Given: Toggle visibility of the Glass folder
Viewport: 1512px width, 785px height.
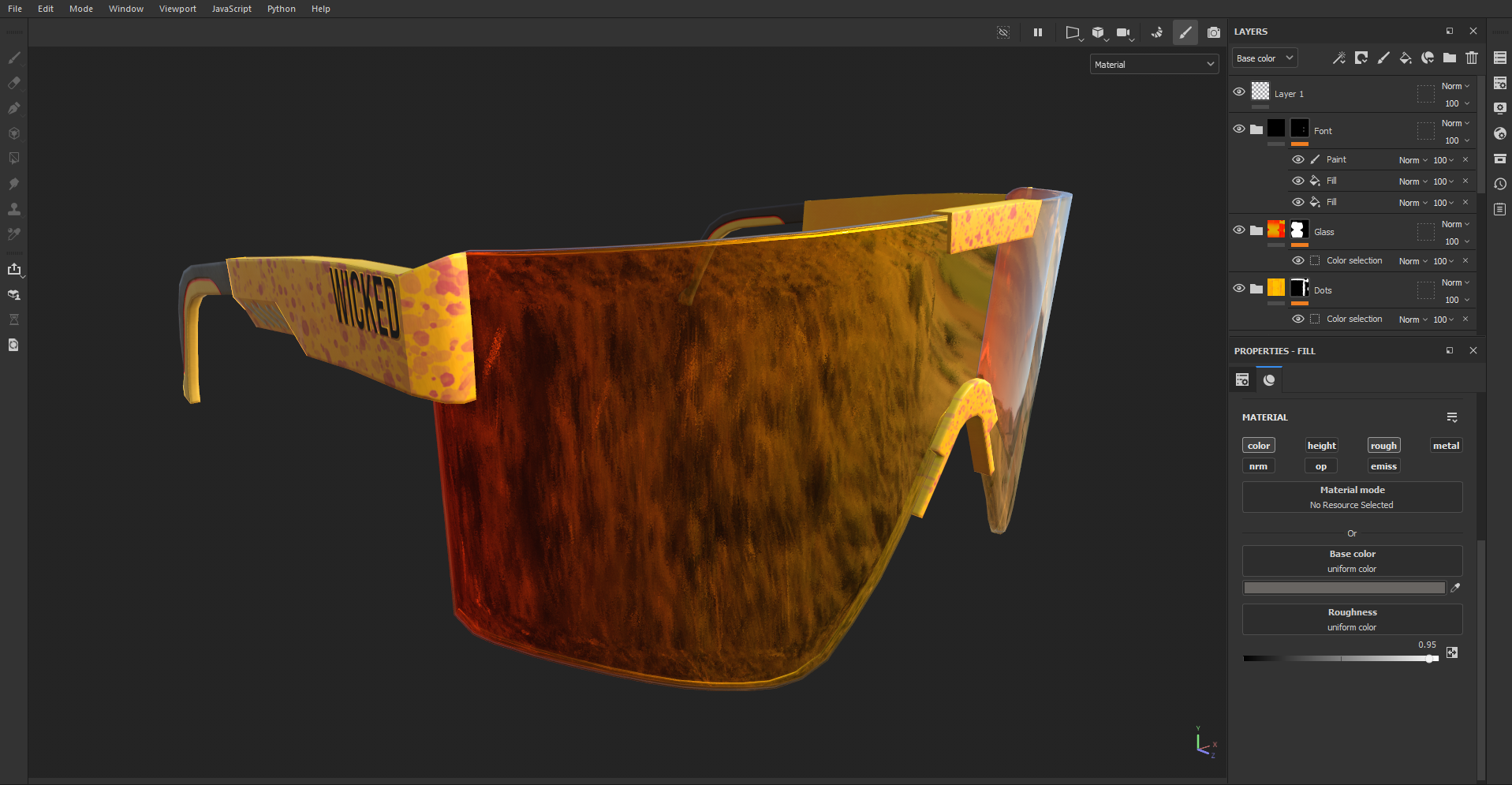Looking at the screenshot, I should [x=1238, y=230].
